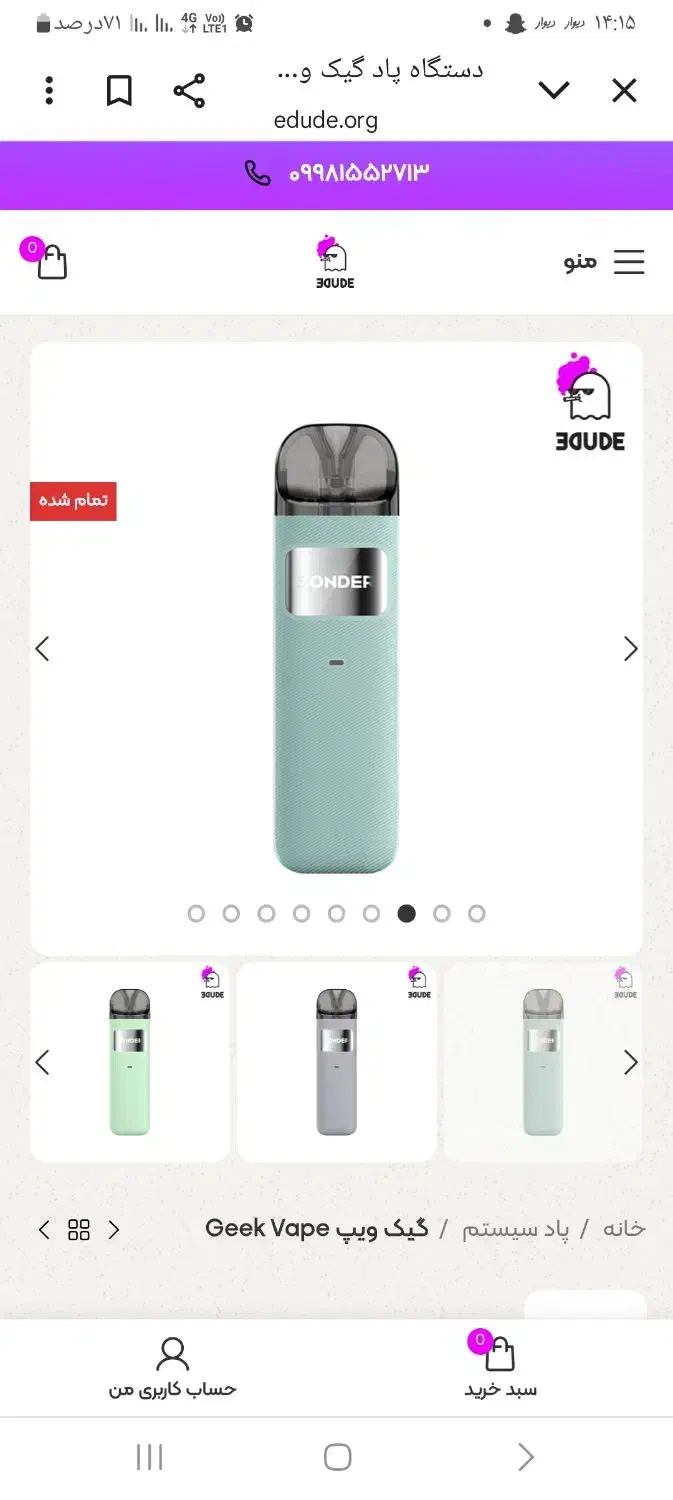Go to homepage via center EDUDE logo
This screenshot has height=1500, width=673.
click(334, 263)
